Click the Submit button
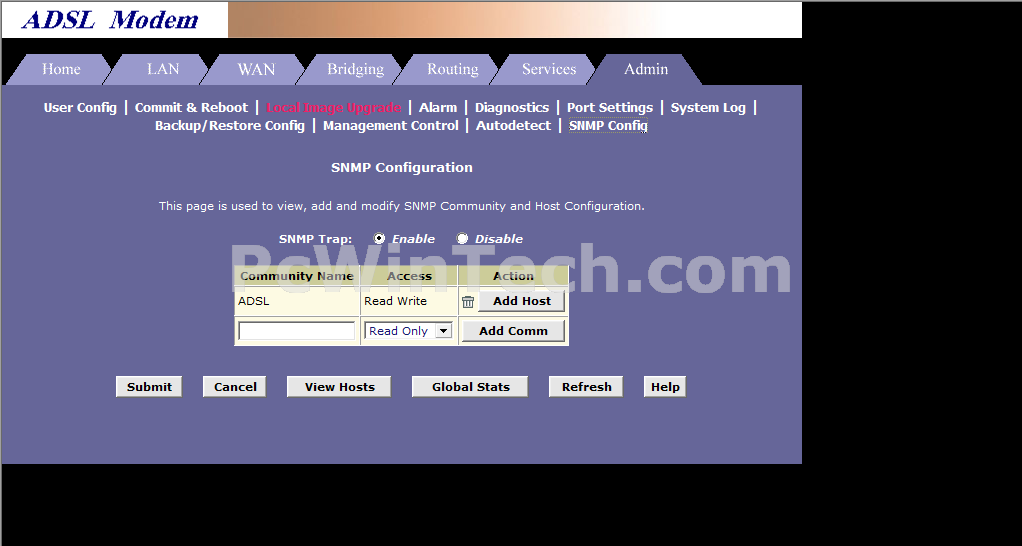This screenshot has width=1022, height=546. coord(149,386)
